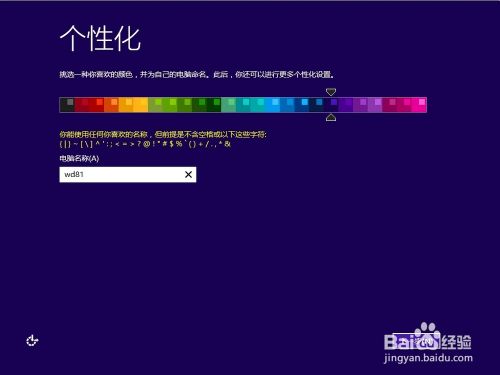500x375 pixels.
Task: Select the orange color swatch
Action: 111,105
